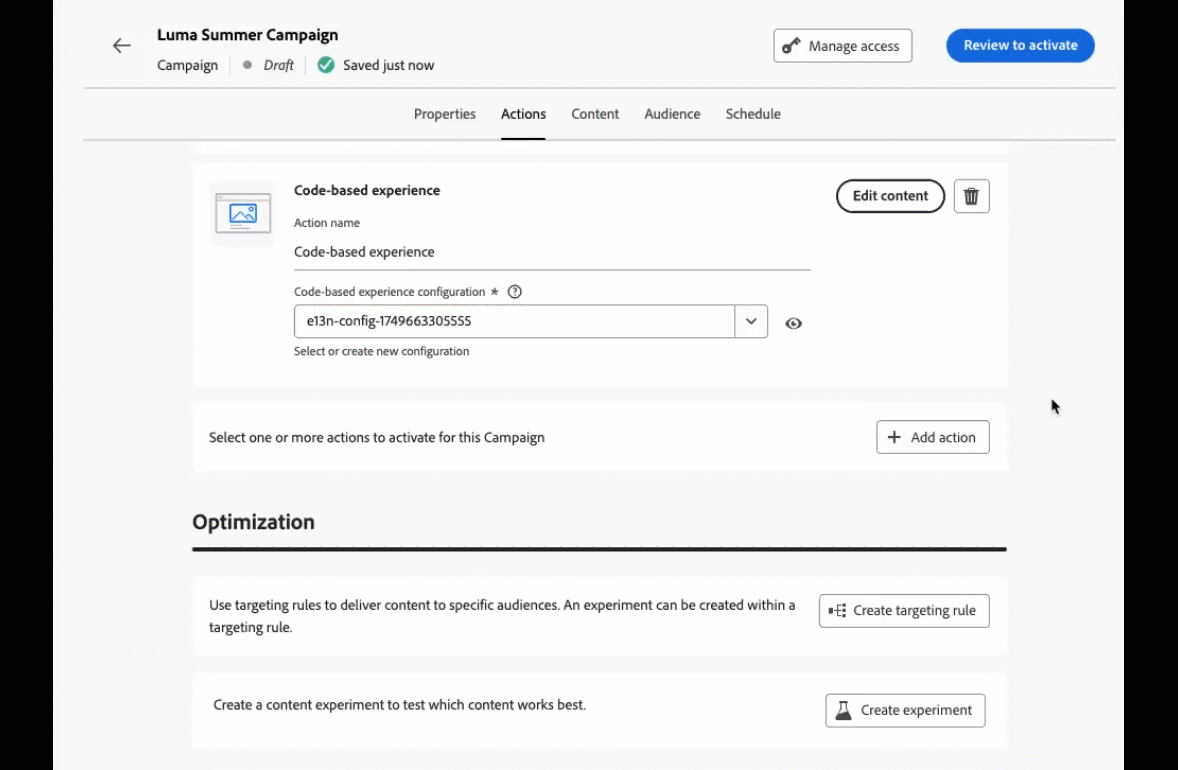
Task: Add a new action
Action: [932, 437]
